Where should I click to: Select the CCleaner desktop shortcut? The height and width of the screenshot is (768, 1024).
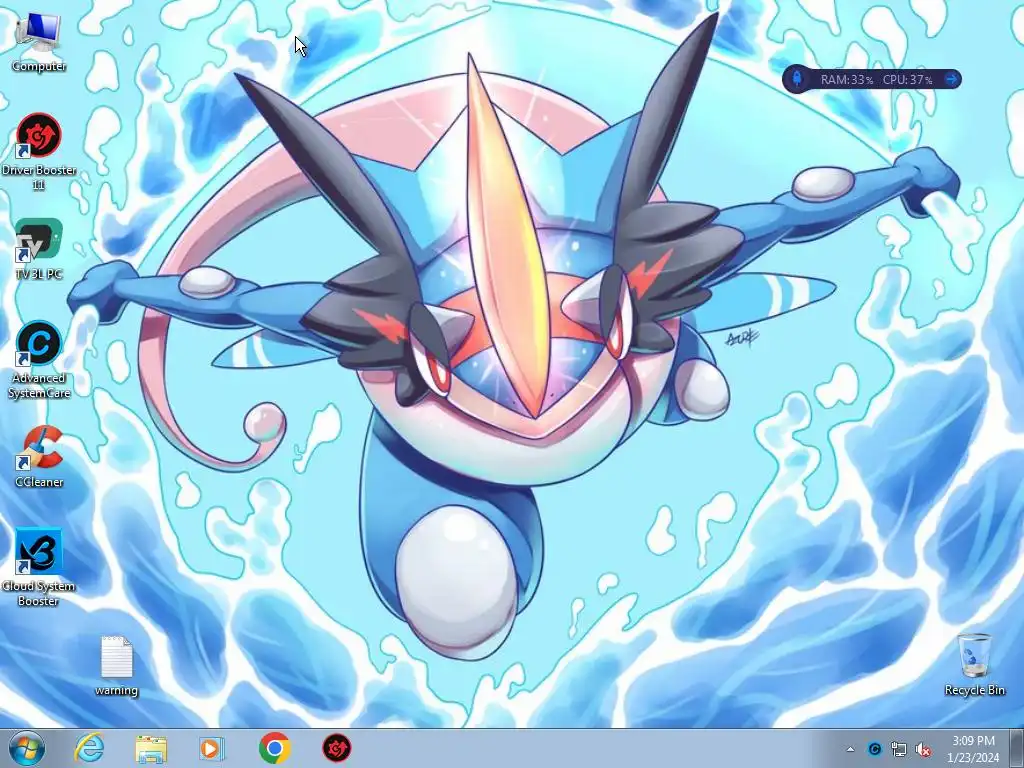tap(39, 456)
